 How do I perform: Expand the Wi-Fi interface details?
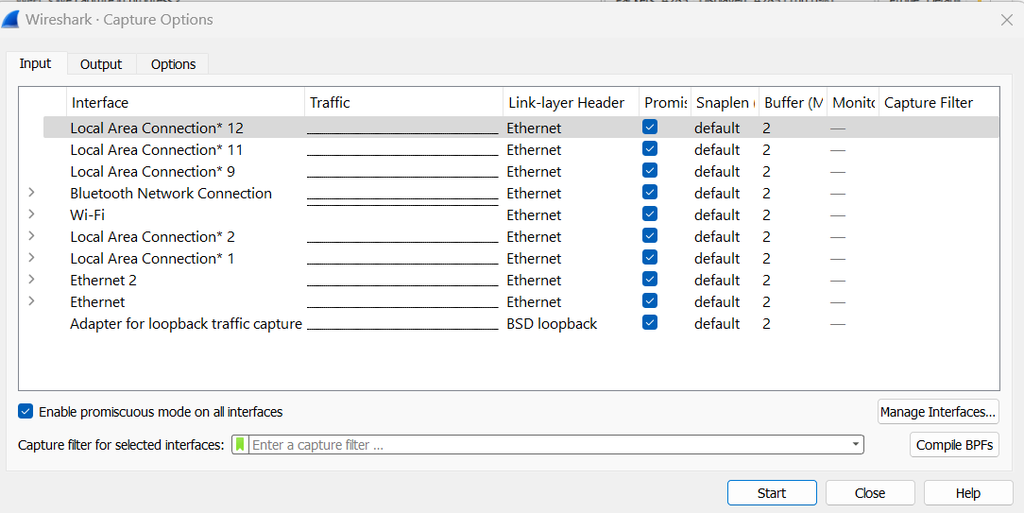pos(31,215)
